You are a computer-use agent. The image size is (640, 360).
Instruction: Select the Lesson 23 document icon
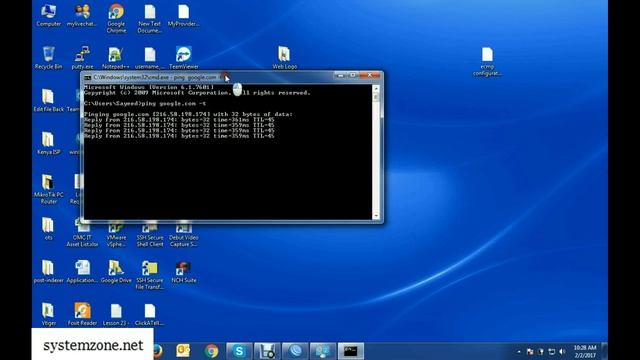pyautogui.click(x=116, y=314)
